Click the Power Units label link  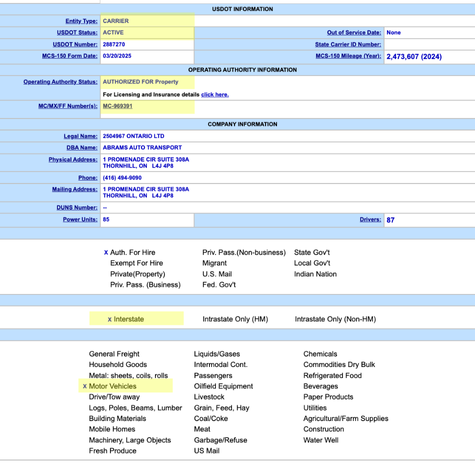(80, 219)
